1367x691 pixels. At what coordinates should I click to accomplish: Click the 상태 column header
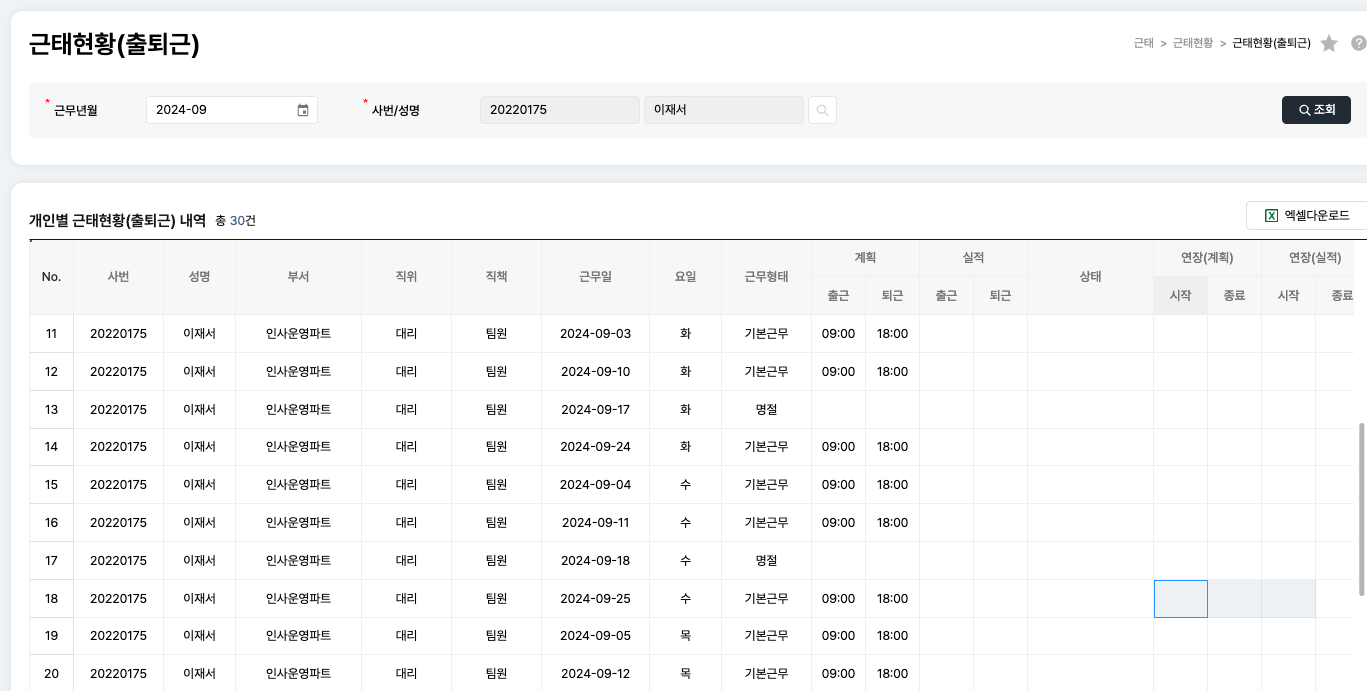[x=1090, y=277]
